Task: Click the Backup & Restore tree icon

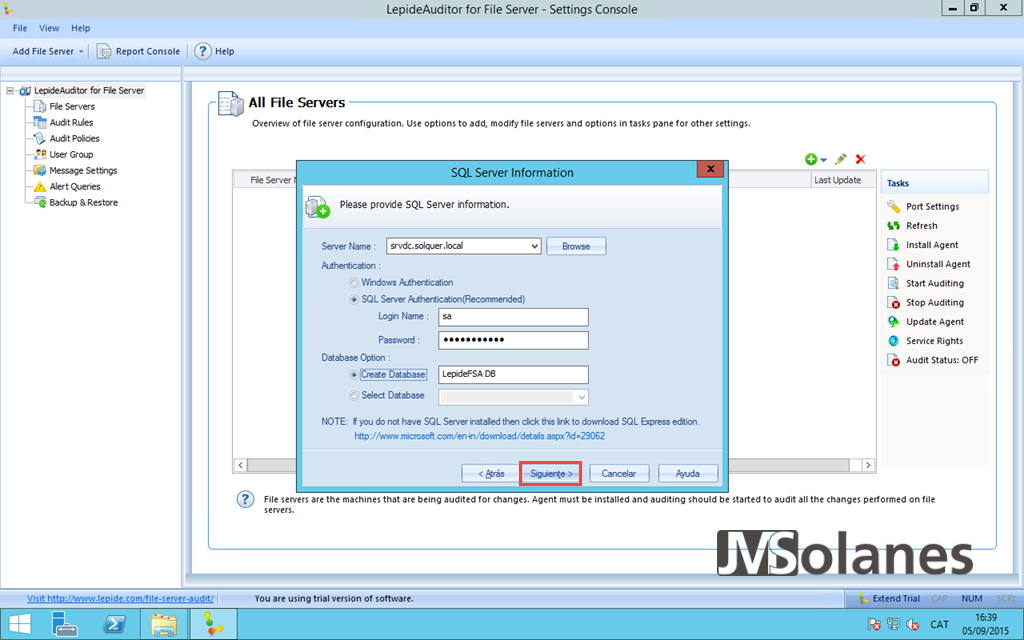Action: (x=40, y=202)
